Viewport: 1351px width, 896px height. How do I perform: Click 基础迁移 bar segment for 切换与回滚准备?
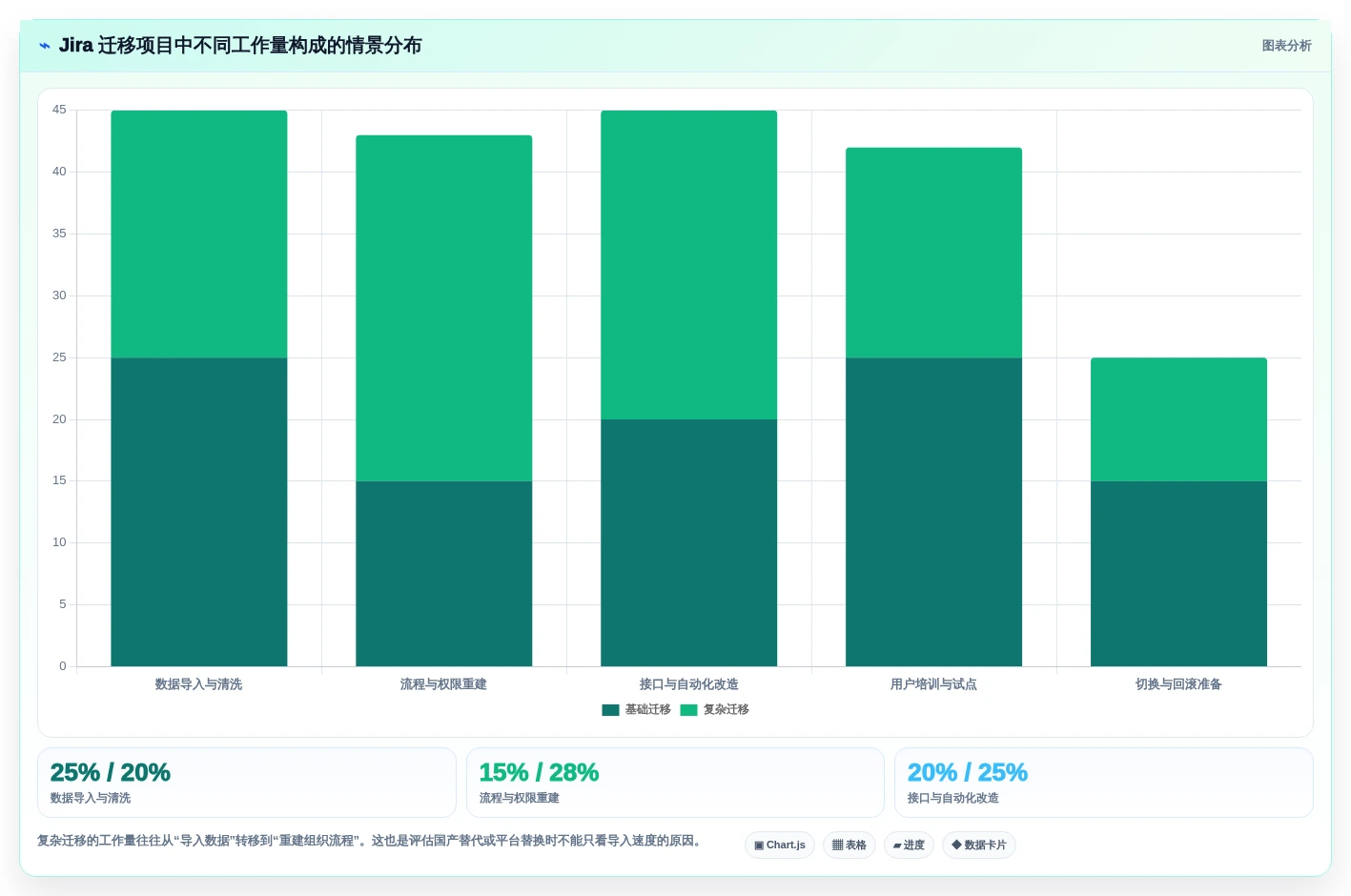pyautogui.click(x=1179, y=574)
